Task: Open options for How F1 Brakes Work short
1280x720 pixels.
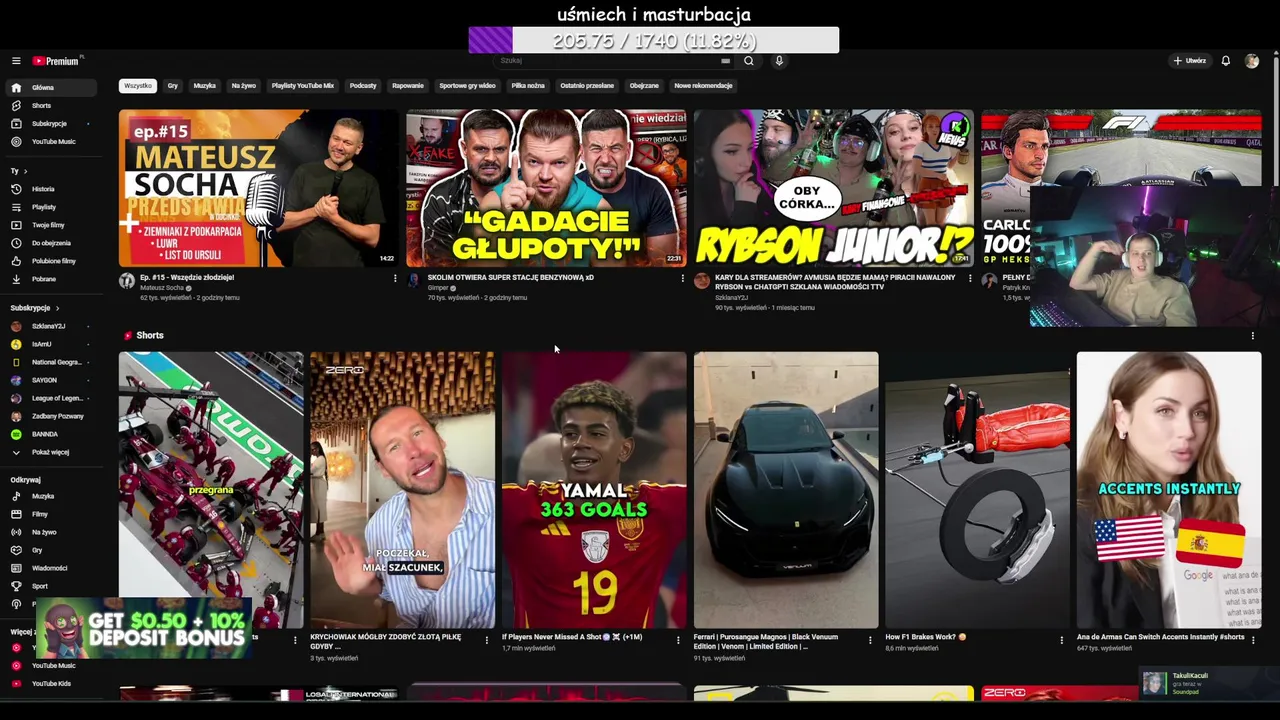Action: point(1062,639)
